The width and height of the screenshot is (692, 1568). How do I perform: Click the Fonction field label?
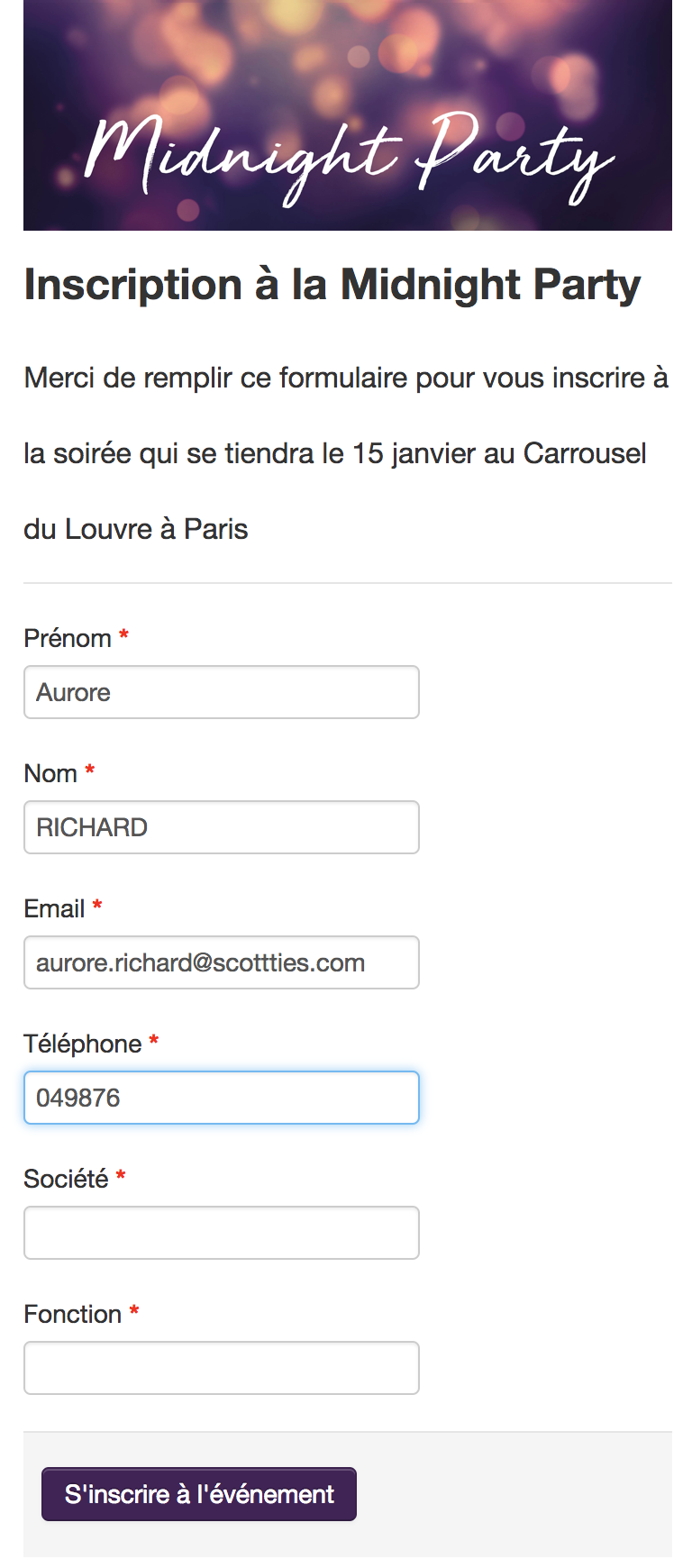point(72,1314)
